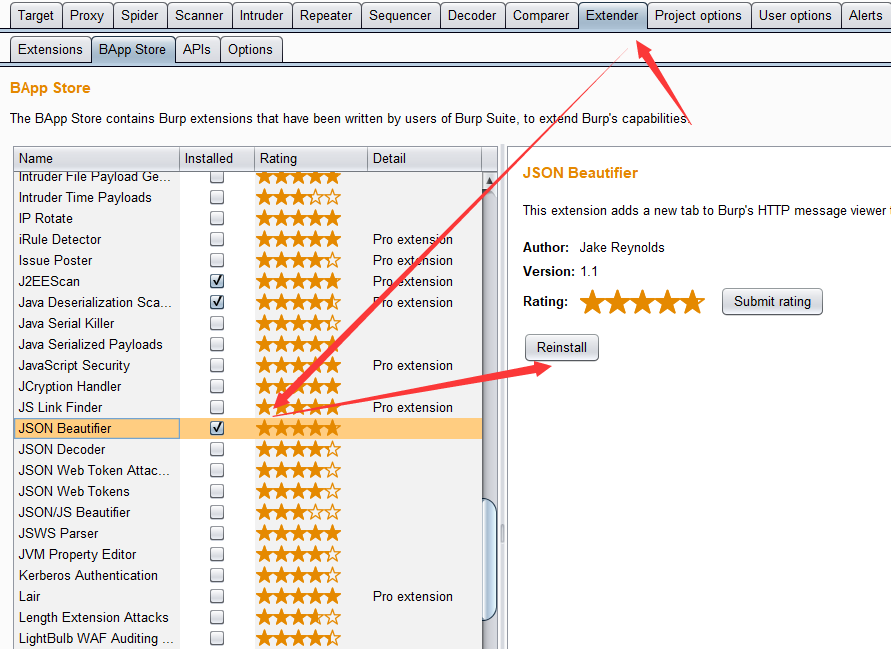Open the Spider tab
The image size is (891, 649).
[139, 15]
